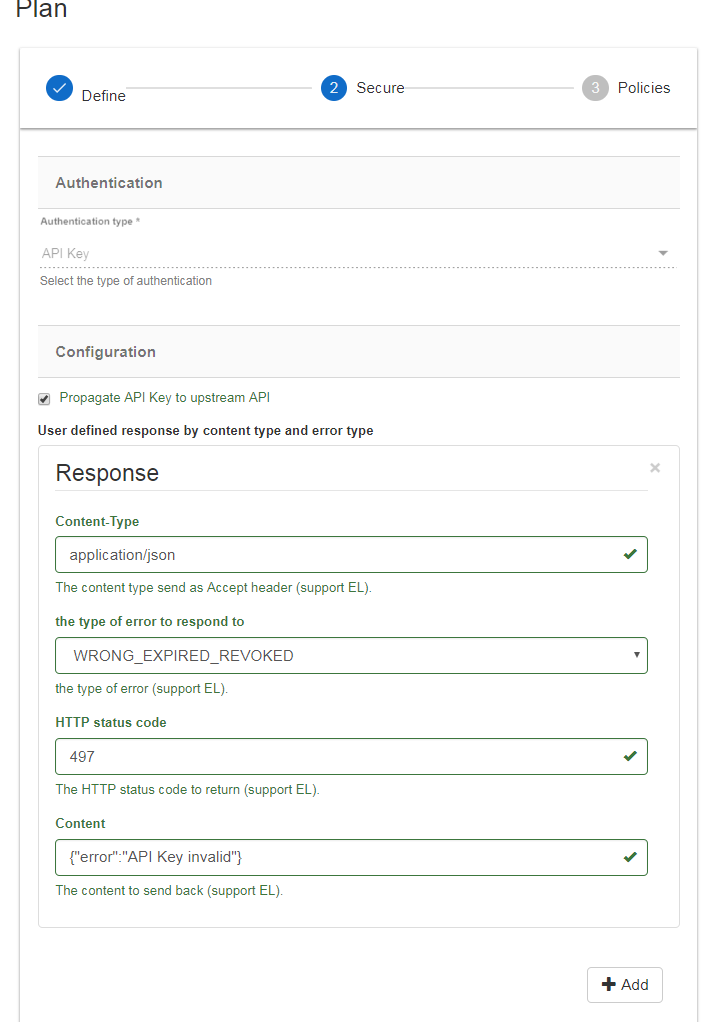Click the completed Define step checkmark icon
Screen dimensions: 702x1022
[x=59, y=88]
